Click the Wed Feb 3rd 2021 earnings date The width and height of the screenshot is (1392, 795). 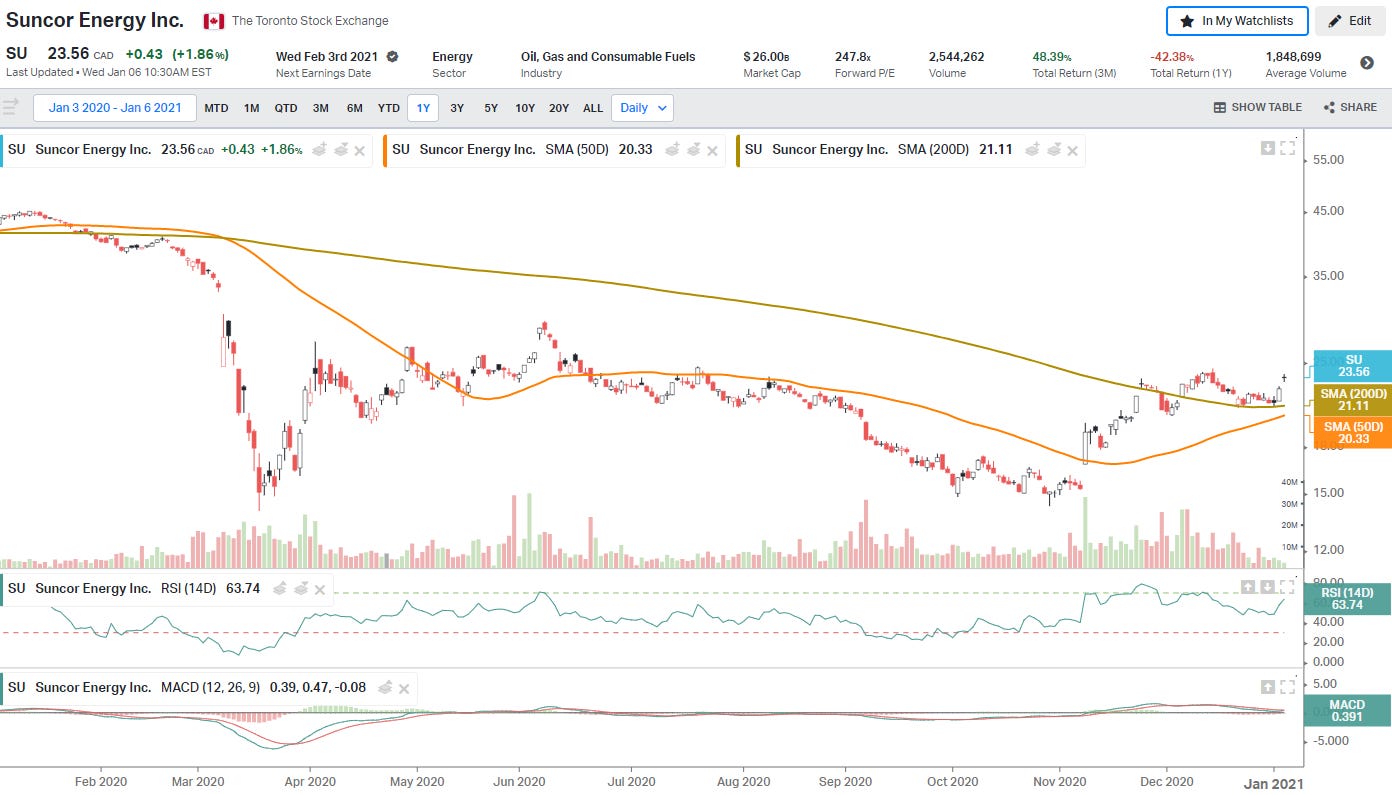327,57
